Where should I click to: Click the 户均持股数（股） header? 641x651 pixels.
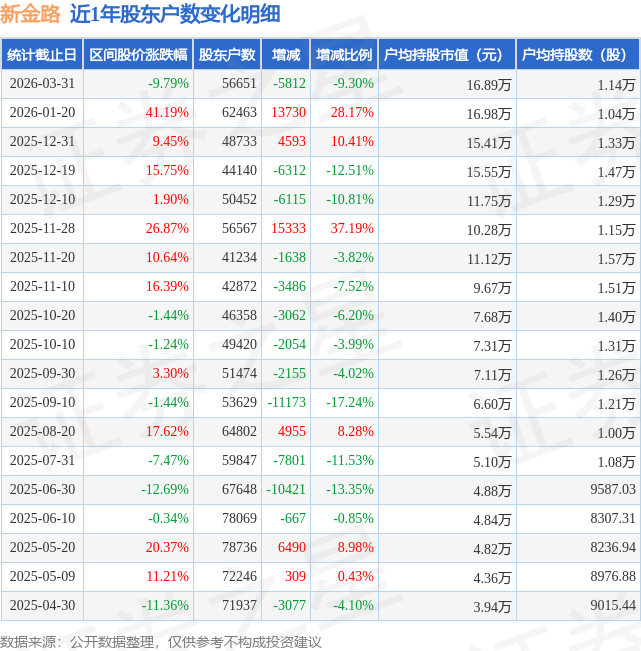[x=577, y=54]
